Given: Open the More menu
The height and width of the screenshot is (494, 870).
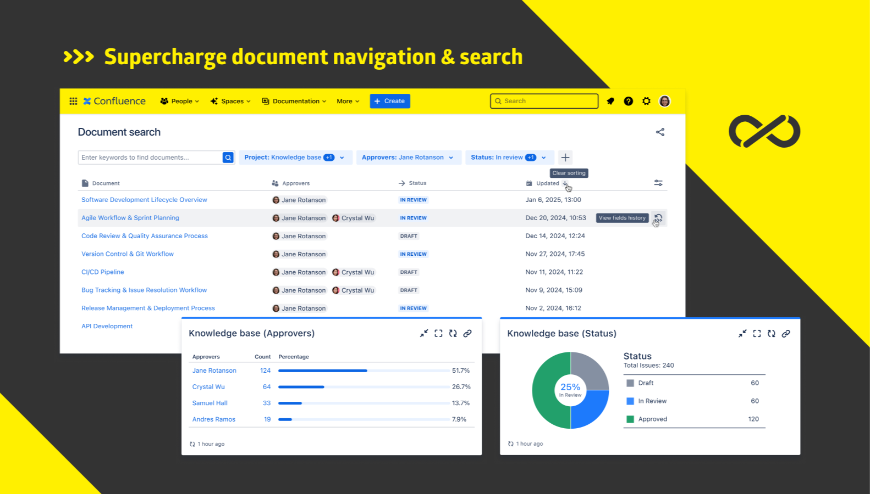Looking at the screenshot, I should [x=348, y=101].
